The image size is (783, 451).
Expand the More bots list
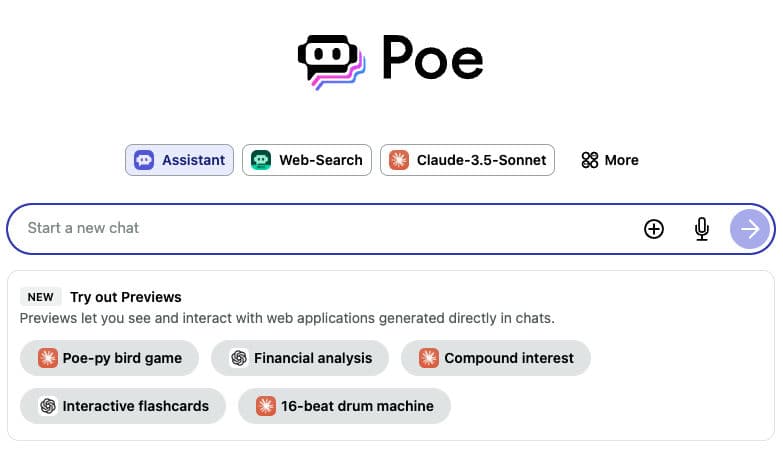coord(610,160)
